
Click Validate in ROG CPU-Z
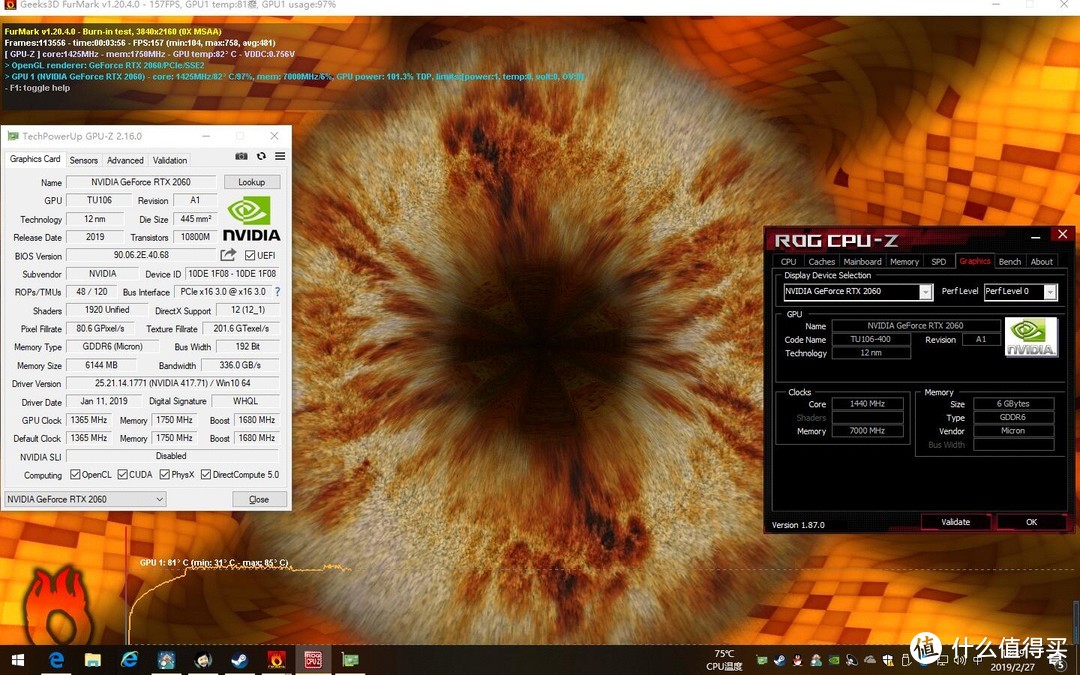click(x=955, y=522)
